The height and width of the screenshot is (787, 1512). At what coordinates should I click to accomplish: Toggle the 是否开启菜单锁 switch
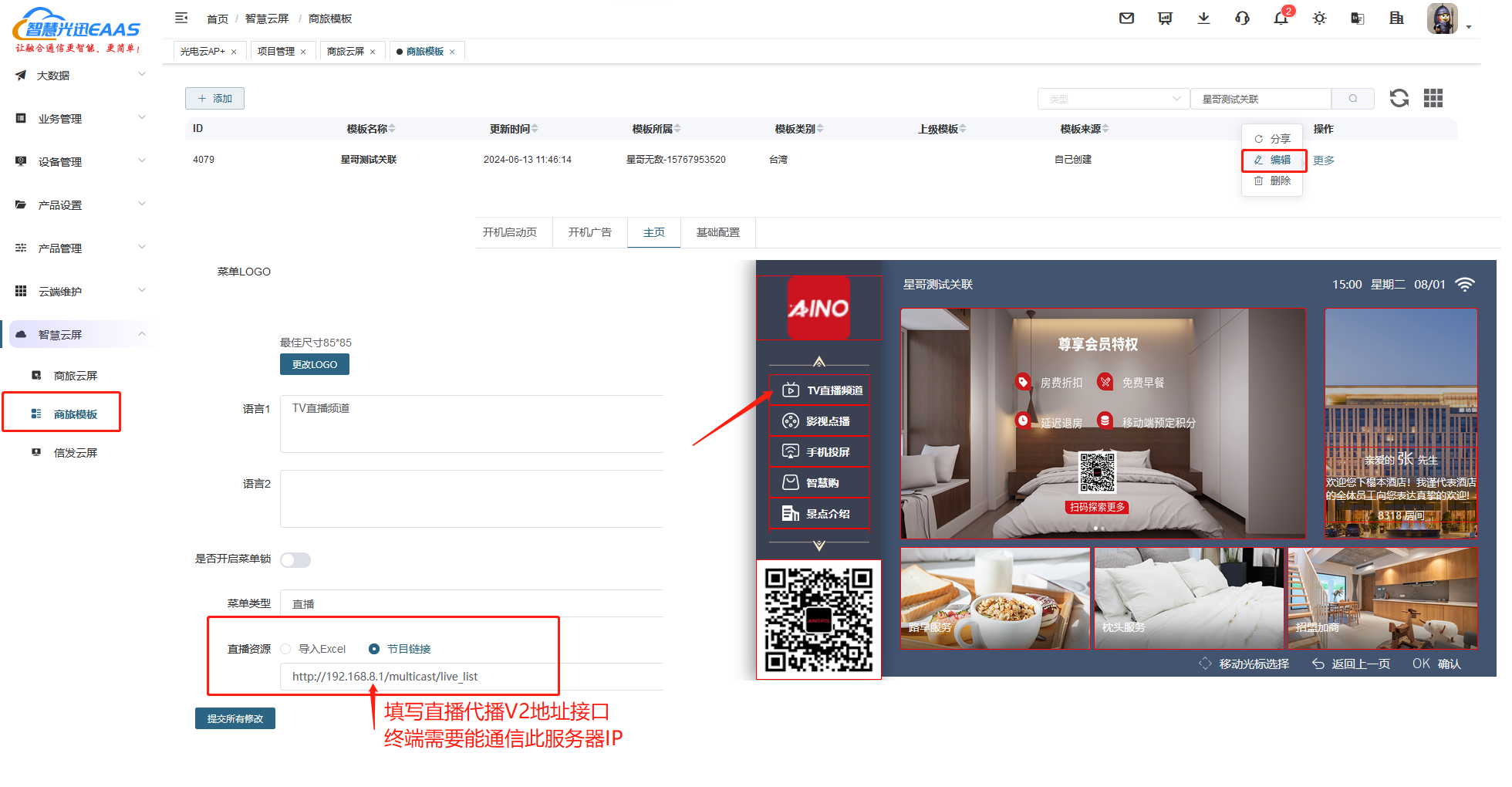pyautogui.click(x=295, y=560)
